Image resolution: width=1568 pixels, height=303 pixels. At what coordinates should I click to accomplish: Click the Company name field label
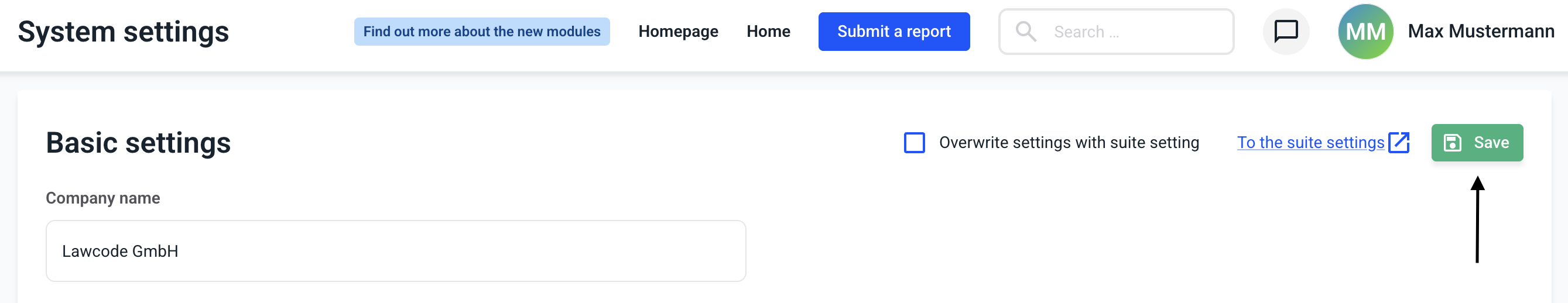(x=103, y=198)
